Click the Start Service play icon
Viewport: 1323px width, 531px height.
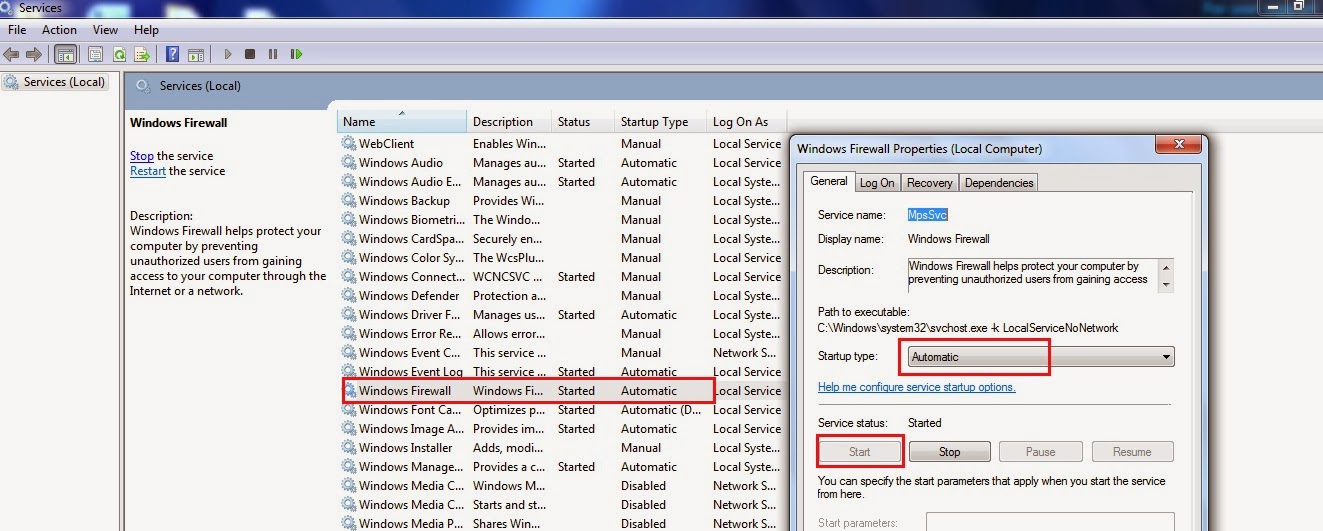pyautogui.click(x=228, y=54)
